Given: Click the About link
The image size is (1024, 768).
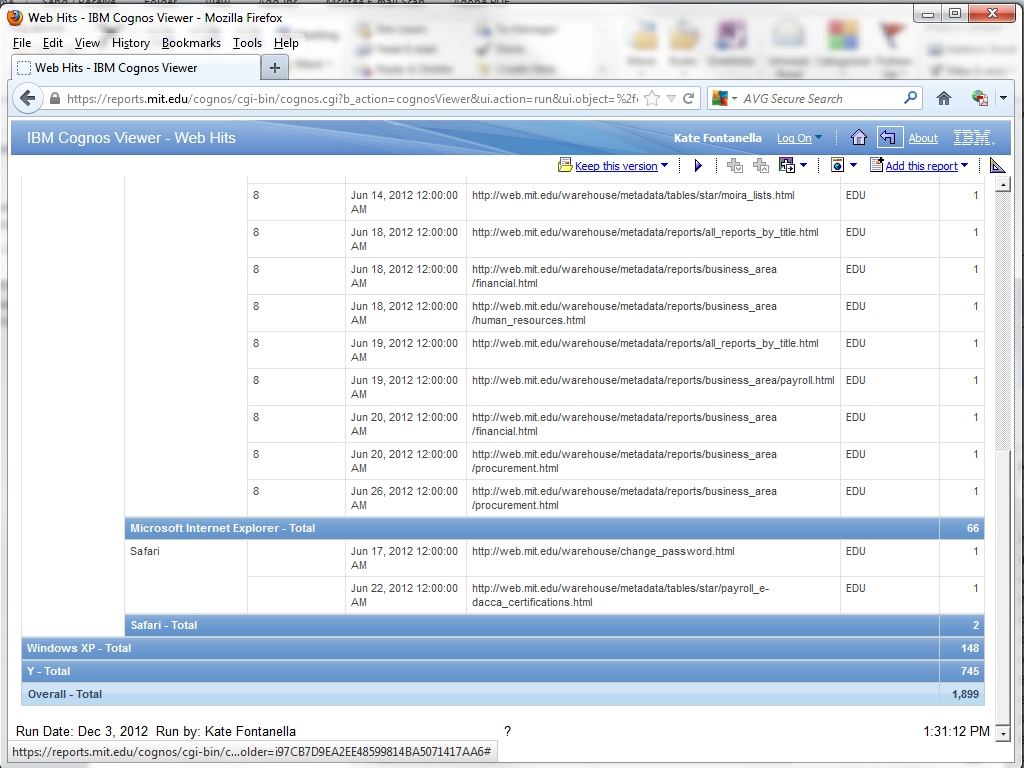Looking at the screenshot, I should click(922, 138).
